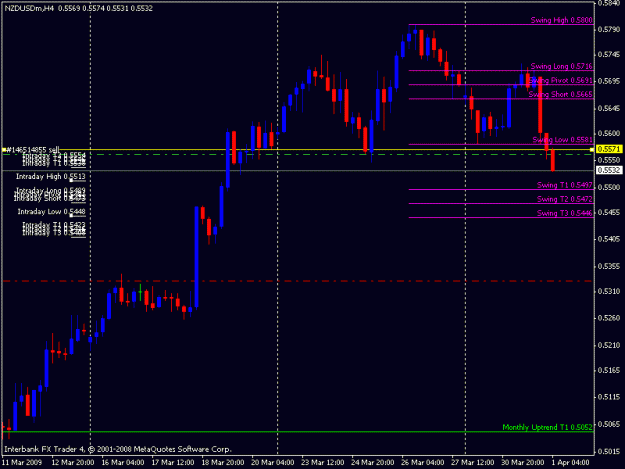Click the 0.5210 price scale value

pos(609,345)
